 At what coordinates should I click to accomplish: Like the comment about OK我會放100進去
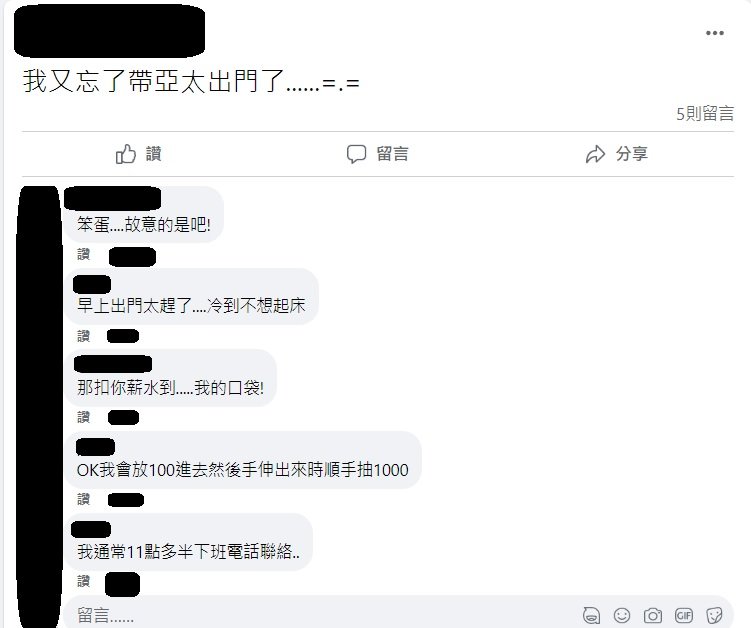[x=83, y=499]
